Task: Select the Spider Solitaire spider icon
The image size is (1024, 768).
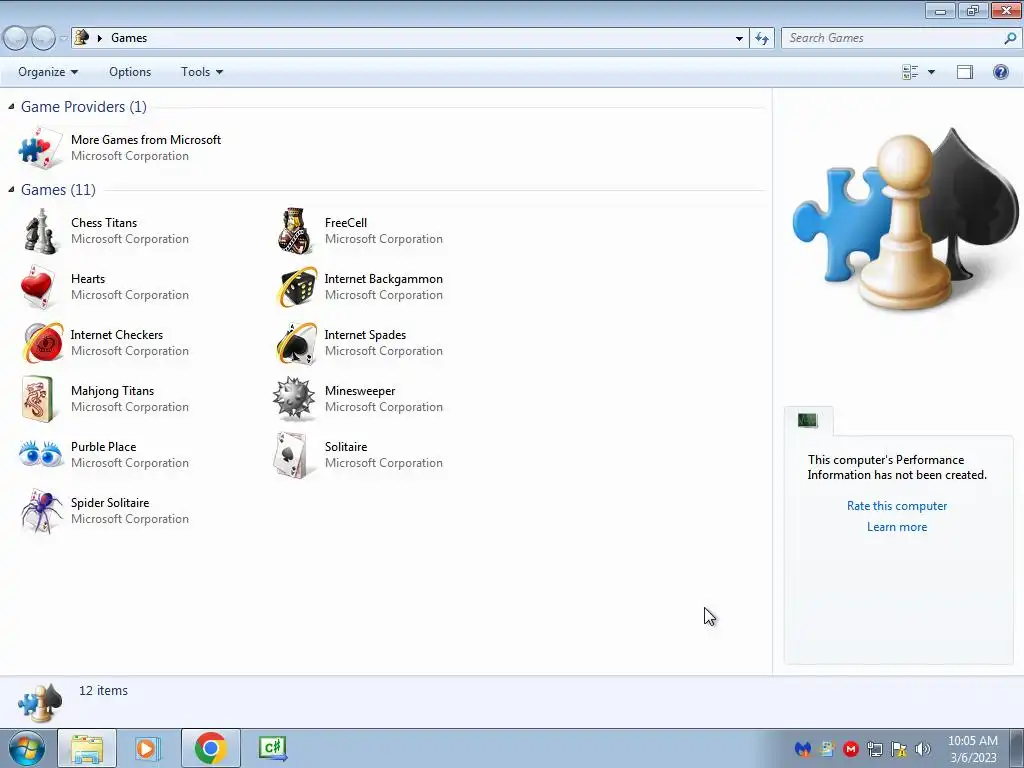Action: click(40, 511)
